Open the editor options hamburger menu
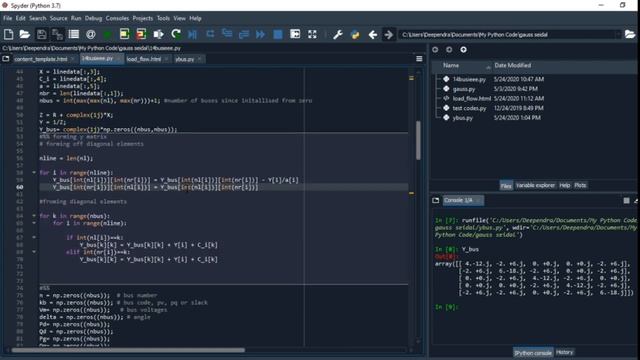 tap(419, 59)
